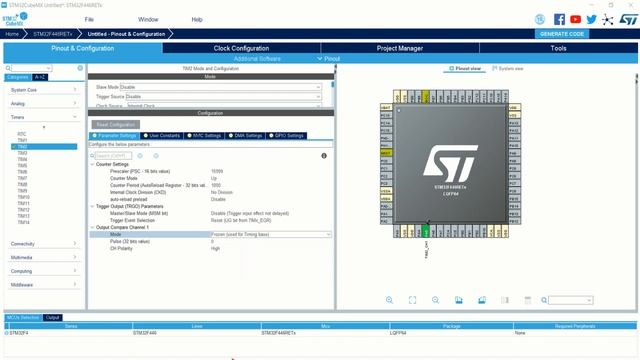Switch to Tools tab
This screenshot has height=360, width=640.
tap(558, 48)
